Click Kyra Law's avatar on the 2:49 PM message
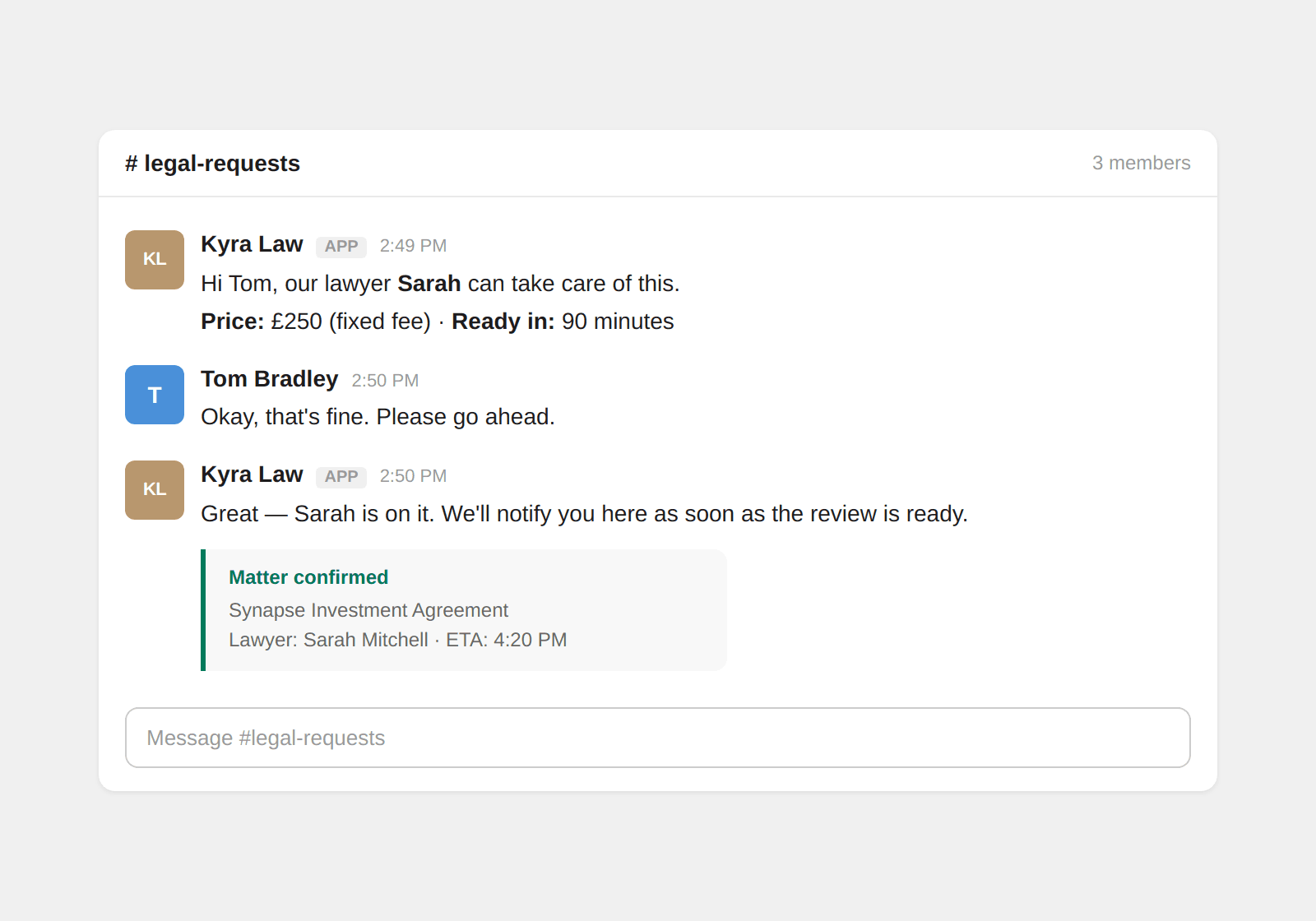The image size is (1316, 921). tap(155, 260)
